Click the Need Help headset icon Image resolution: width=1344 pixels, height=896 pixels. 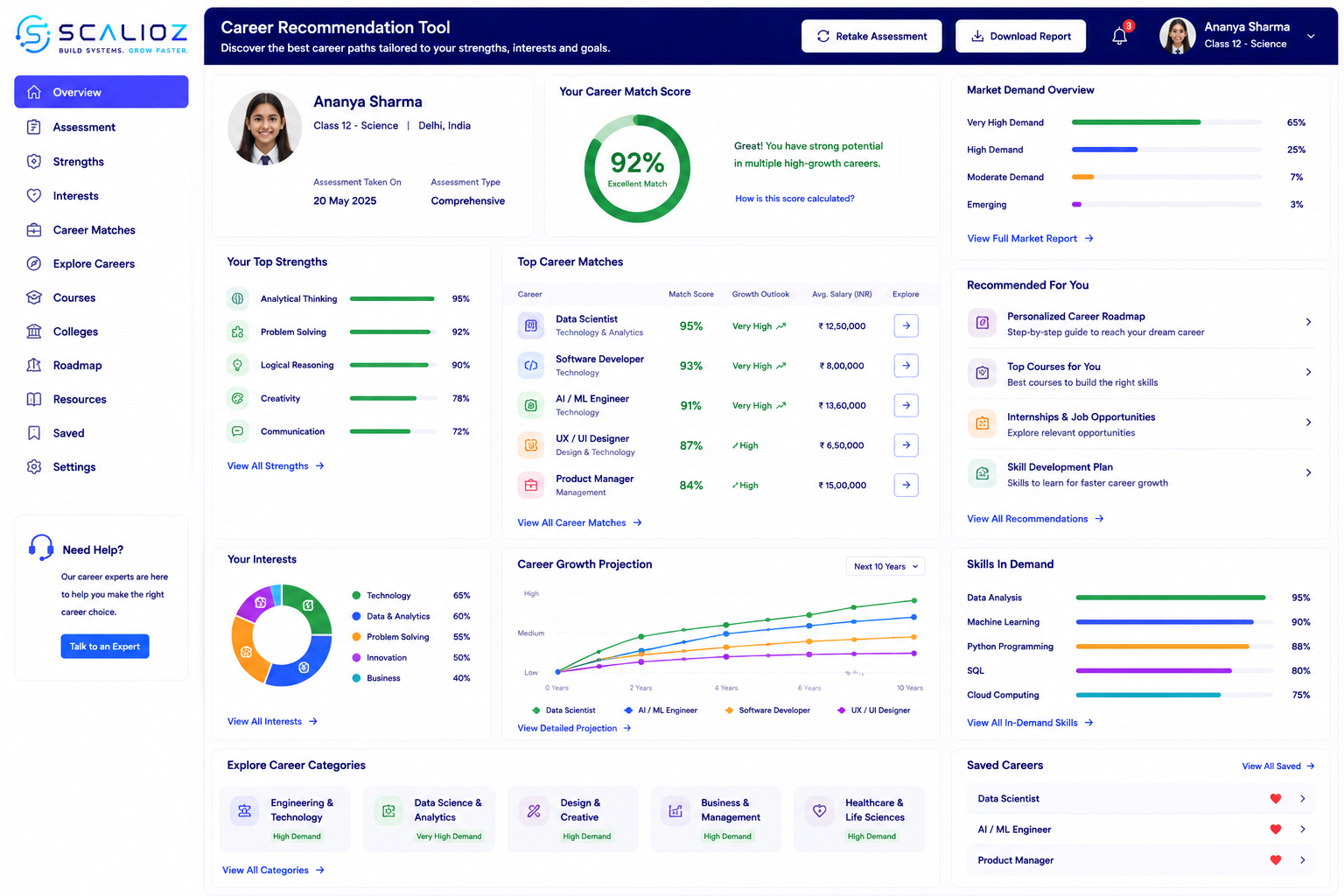coord(41,548)
